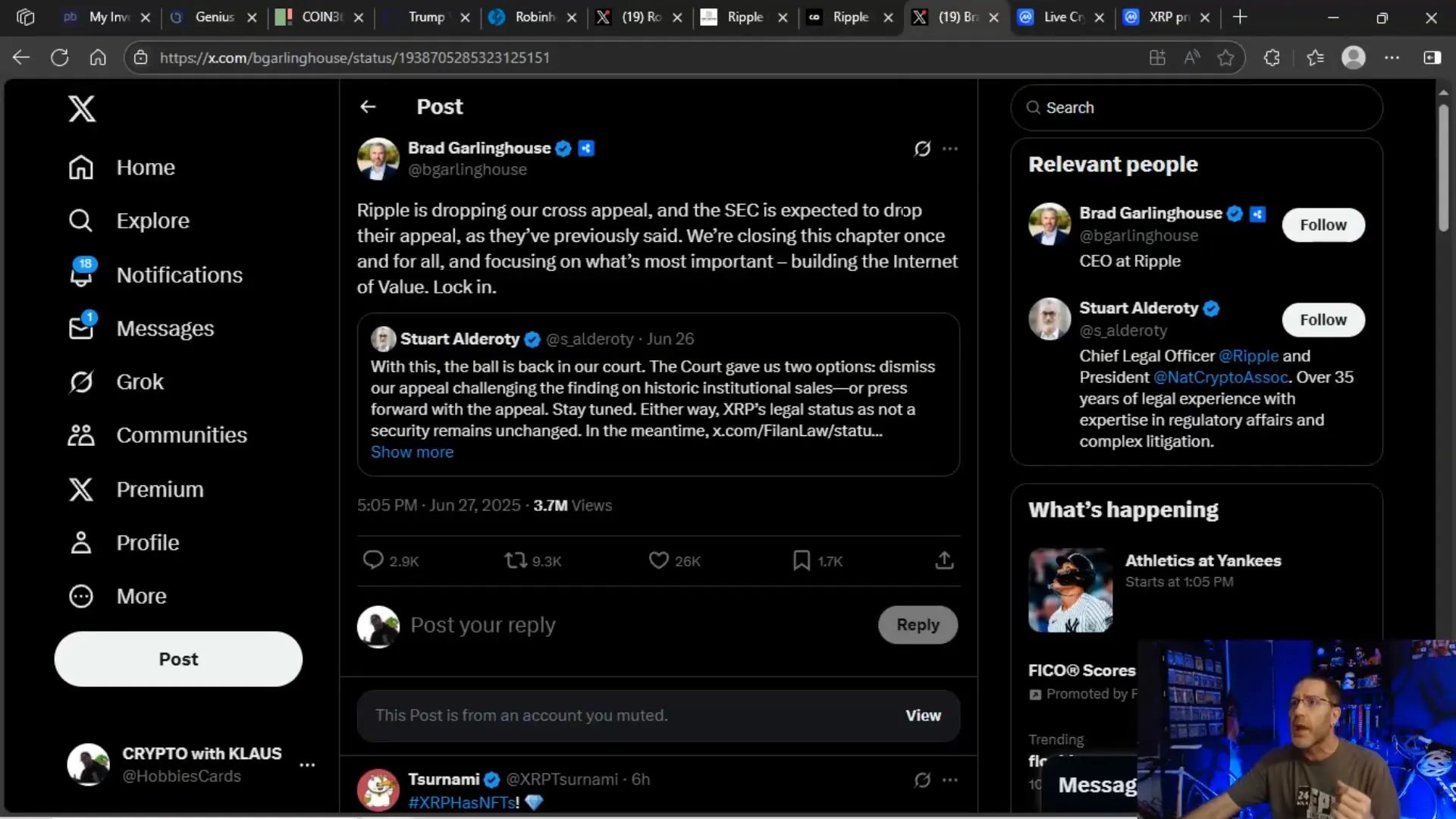Click the page vertical scrollbar

click(x=1443, y=168)
